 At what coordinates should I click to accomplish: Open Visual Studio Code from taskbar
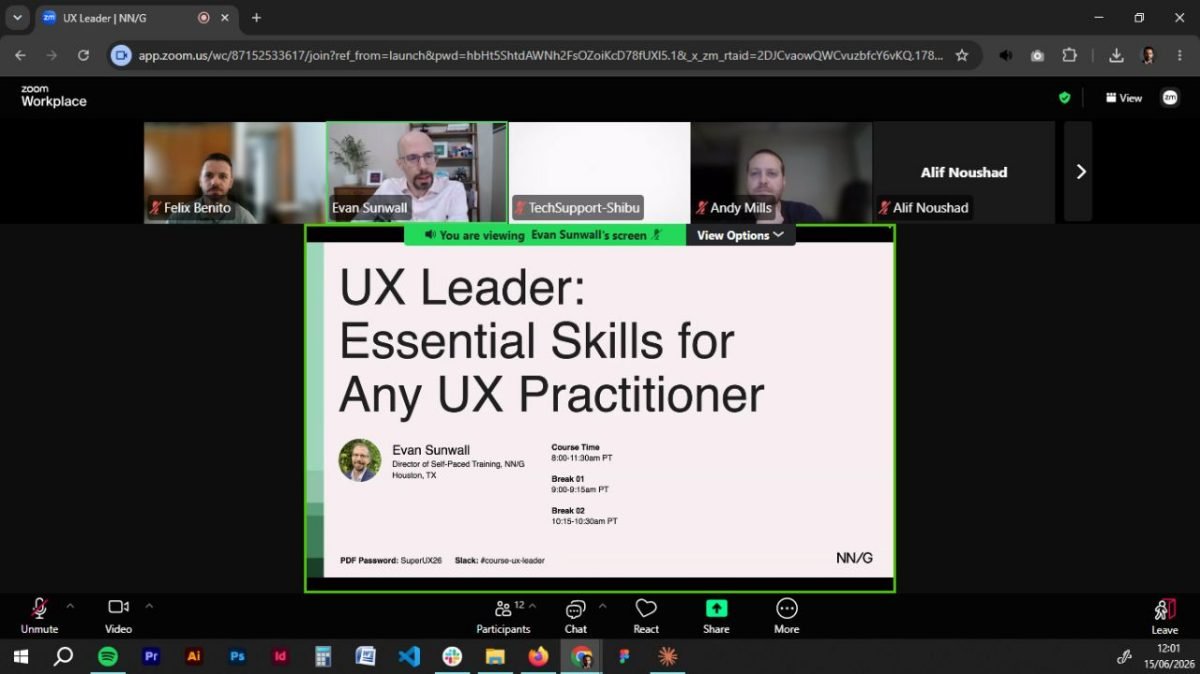pyautogui.click(x=409, y=657)
